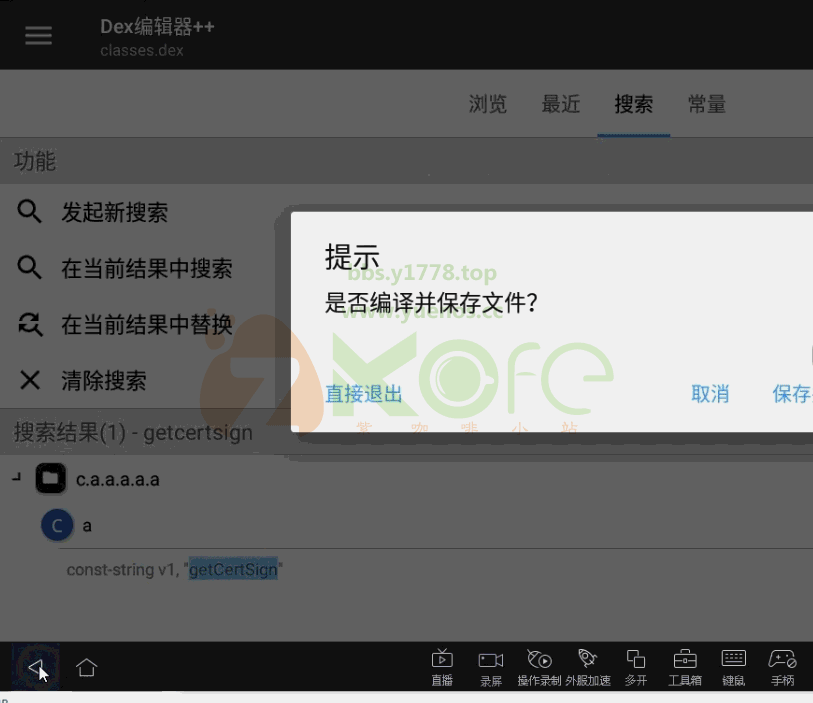Select the replace in results icon
813x703 pixels.
click(29, 324)
